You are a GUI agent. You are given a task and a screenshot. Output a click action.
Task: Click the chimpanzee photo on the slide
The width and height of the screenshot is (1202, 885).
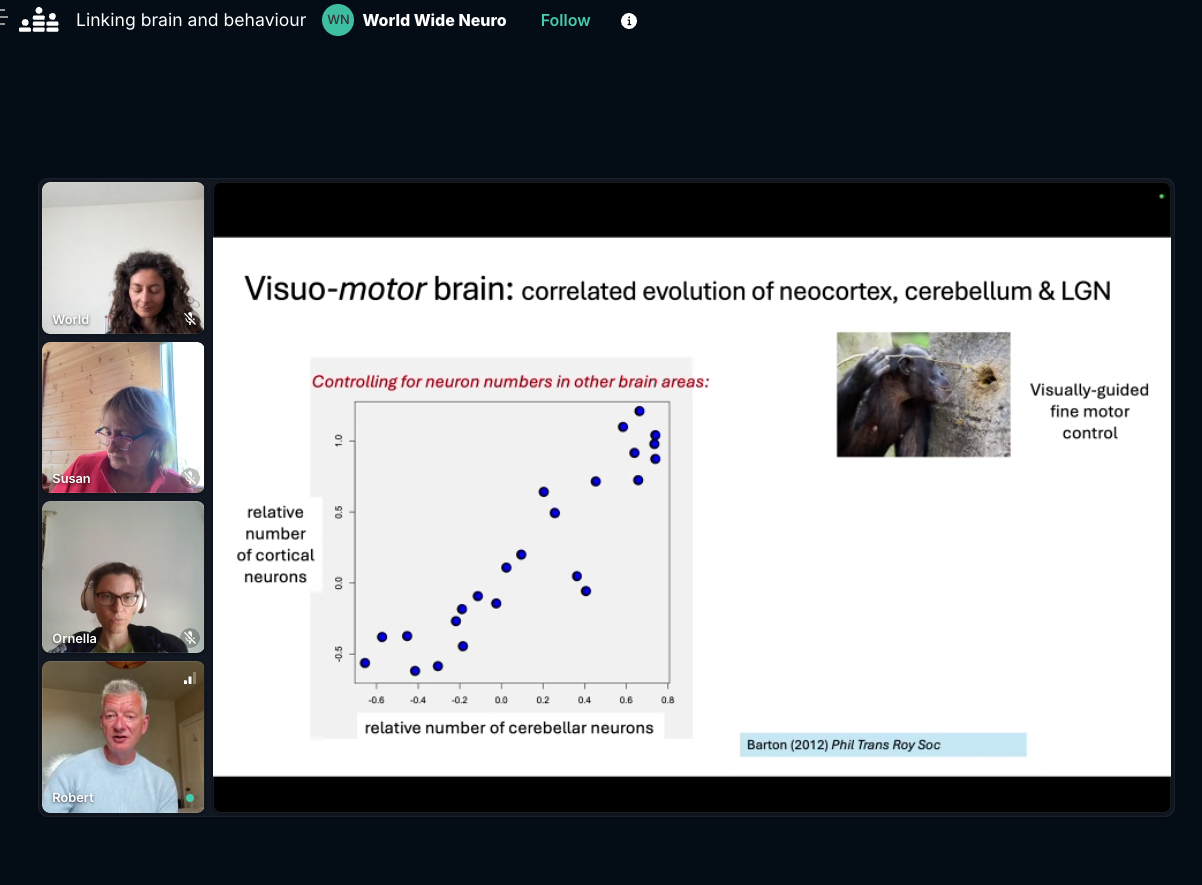pyautogui.click(x=923, y=394)
